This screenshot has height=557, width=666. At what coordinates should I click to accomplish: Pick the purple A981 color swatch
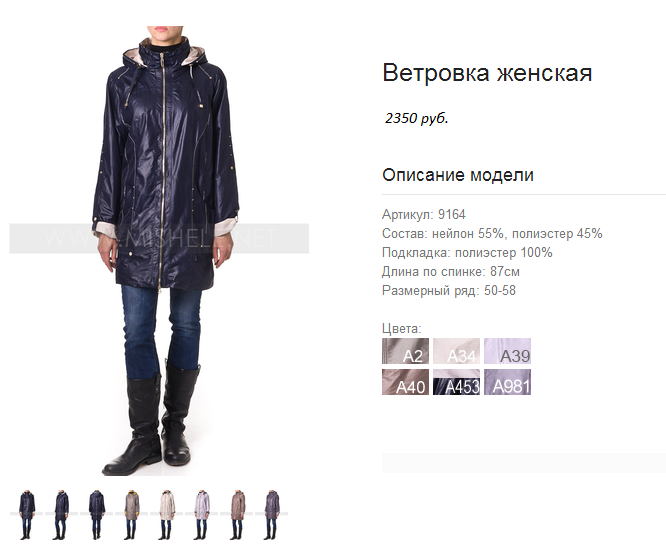pyautogui.click(x=507, y=382)
